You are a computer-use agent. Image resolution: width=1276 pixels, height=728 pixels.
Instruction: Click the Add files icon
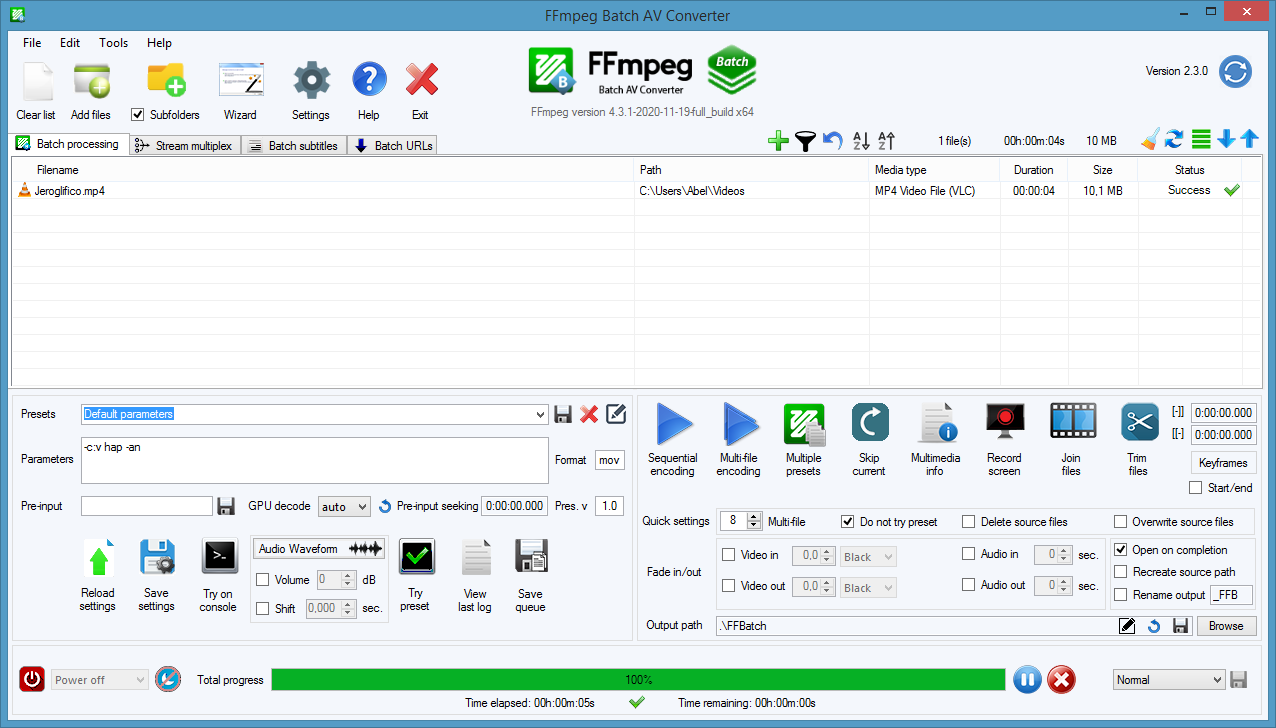click(91, 80)
